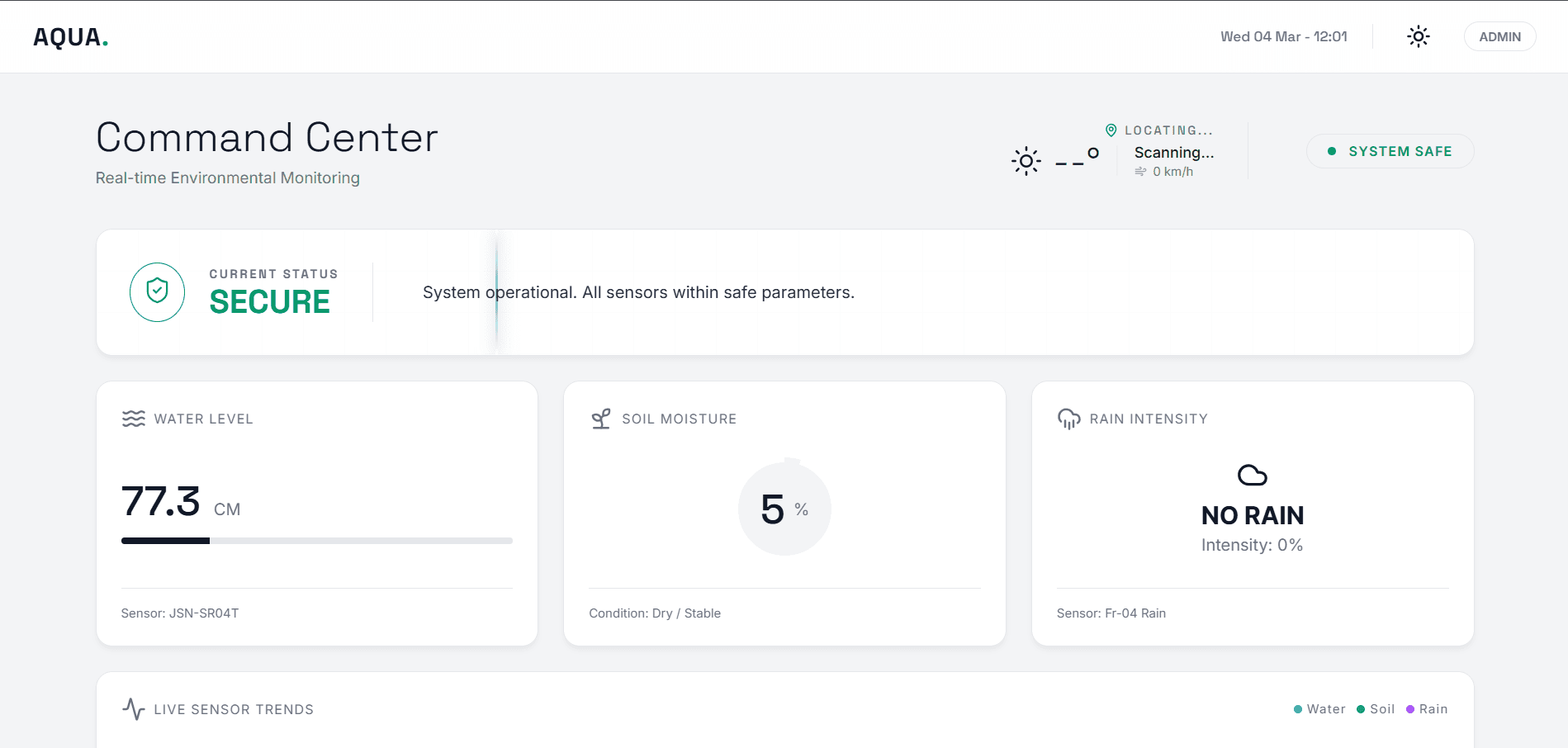
Task: Click the 0 km/h wind speed value
Action: tap(1172, 172)
